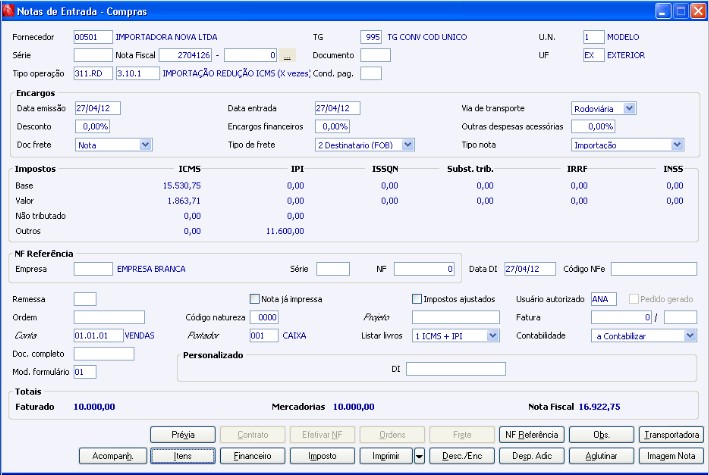Image resolution: width=709 pixels, height=475 pixels.
Task: Click the ellipsis button beside Nota Fiscal
Action: (287, 55)
